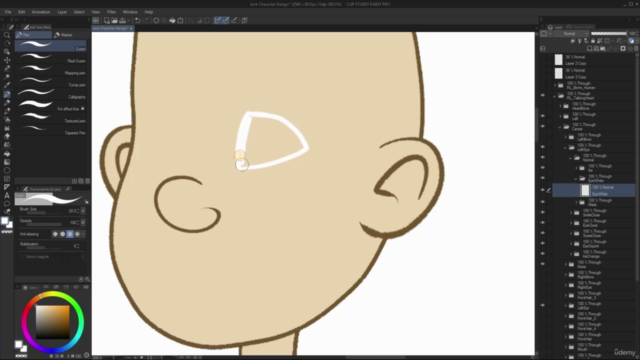Toggle visibility of selected EyeWhite layer
The height and width of the screenshot is (360, 640).
pos(542,190)
